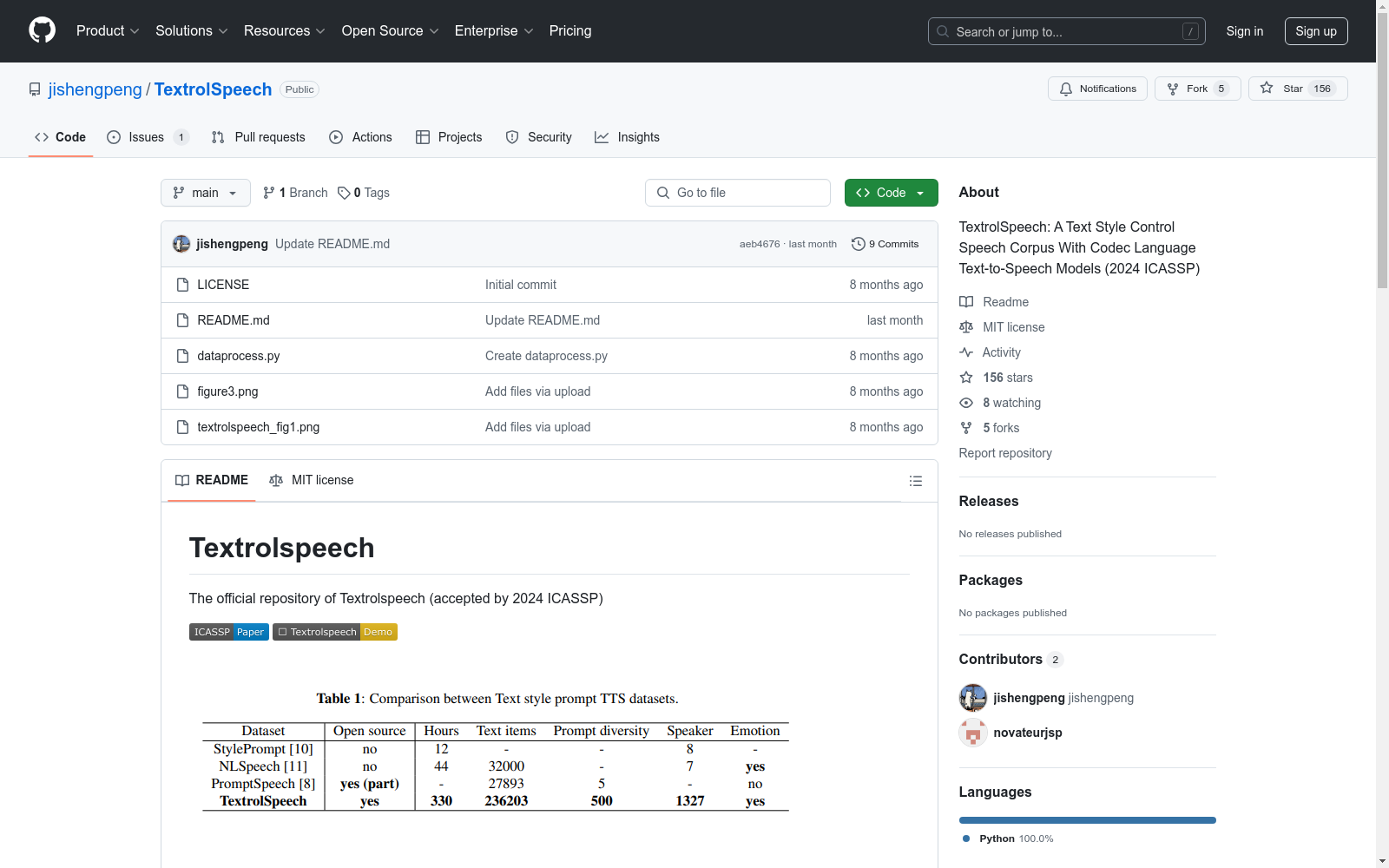
Task: Open the ICASSP Paper badge
Action: 229,632
